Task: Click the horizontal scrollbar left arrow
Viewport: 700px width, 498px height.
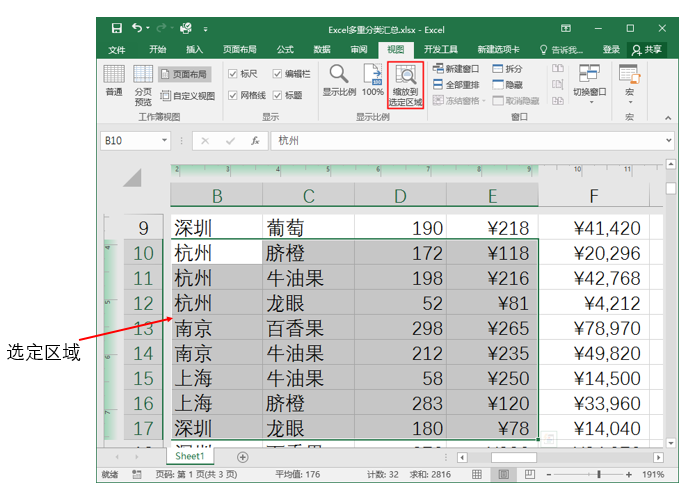Action: [462, 457]
